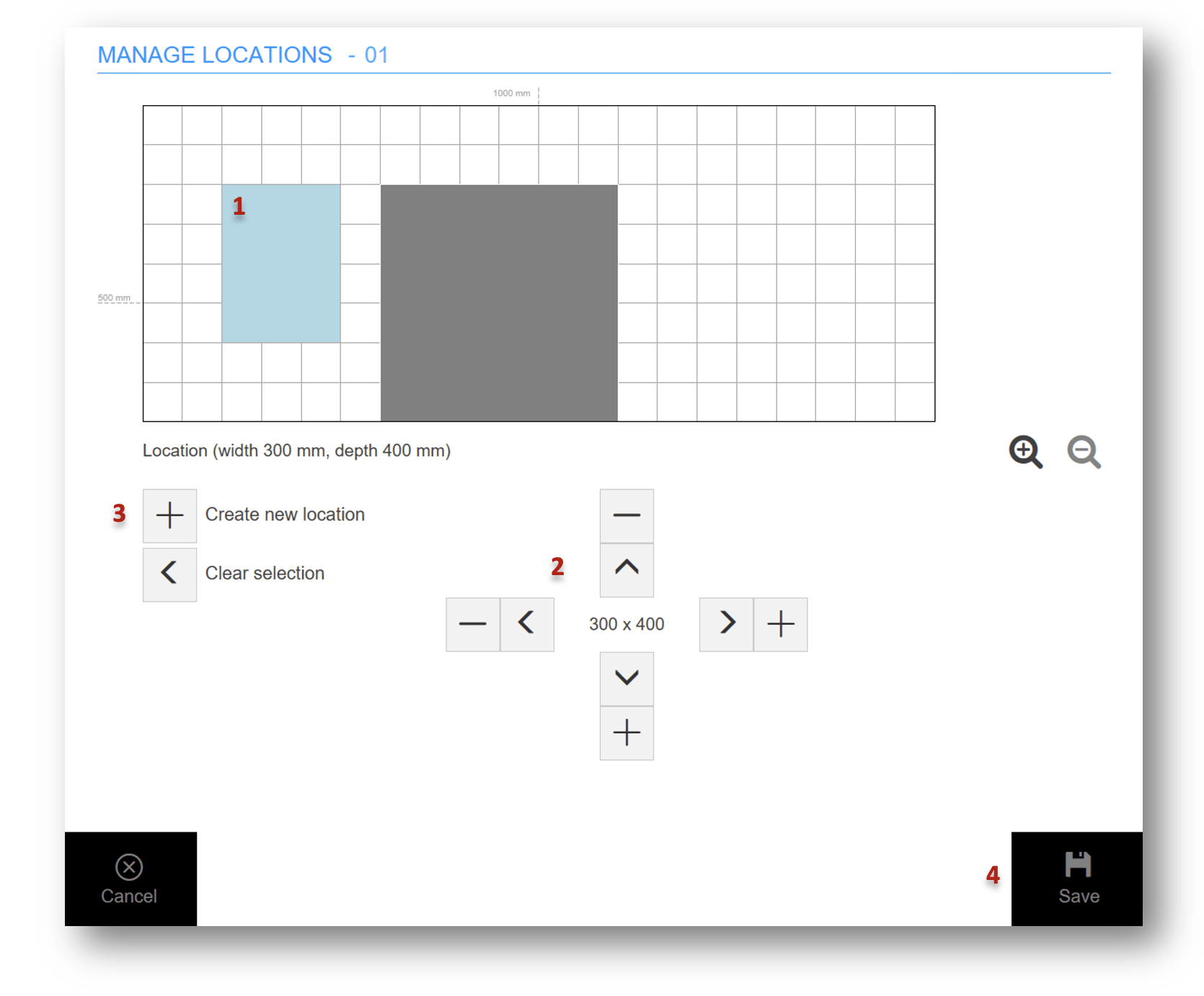Cancel managing locations
1204x996 pixels.
coord(130,879)
